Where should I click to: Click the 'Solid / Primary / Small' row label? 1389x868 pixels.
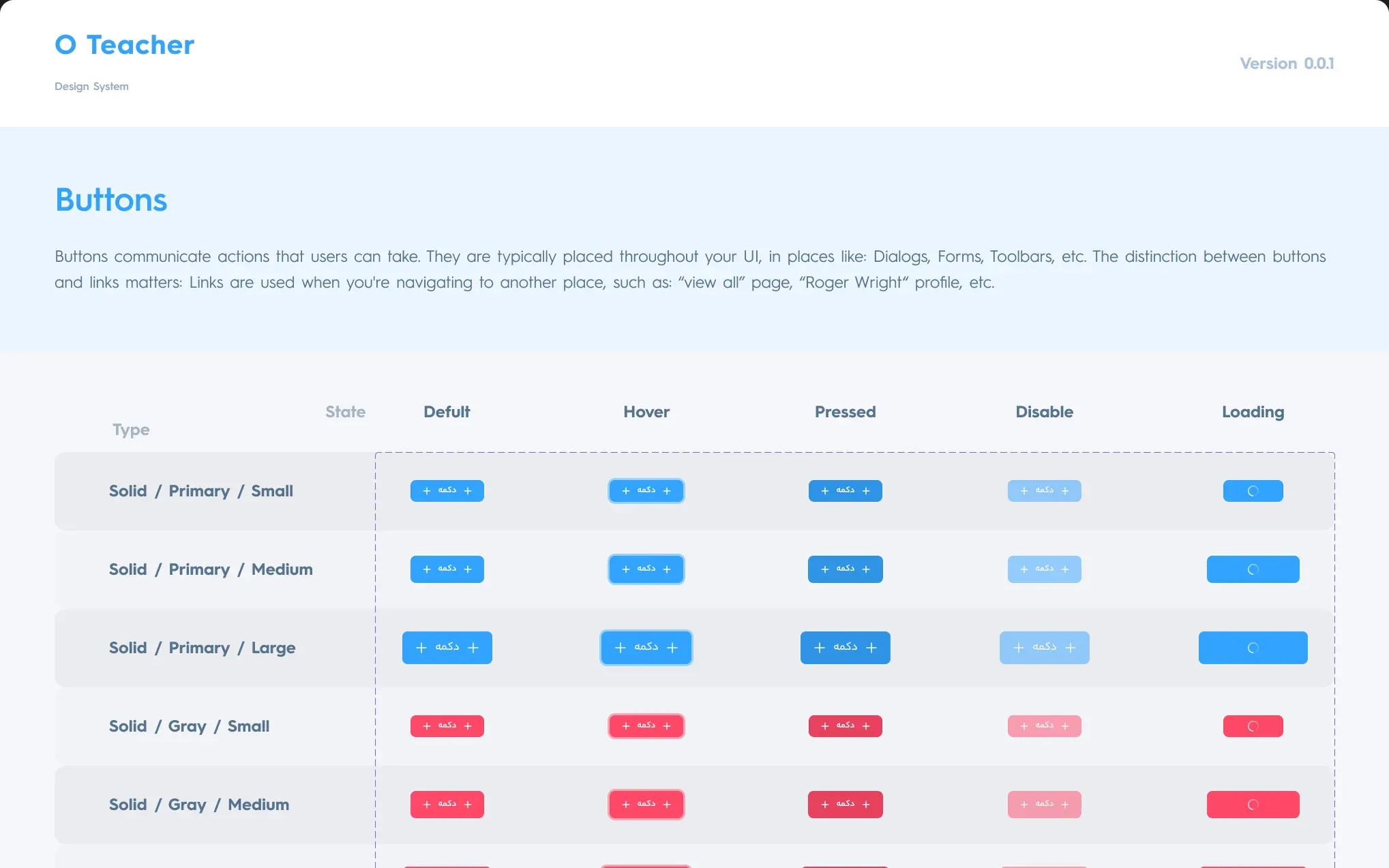click(201, 491)
